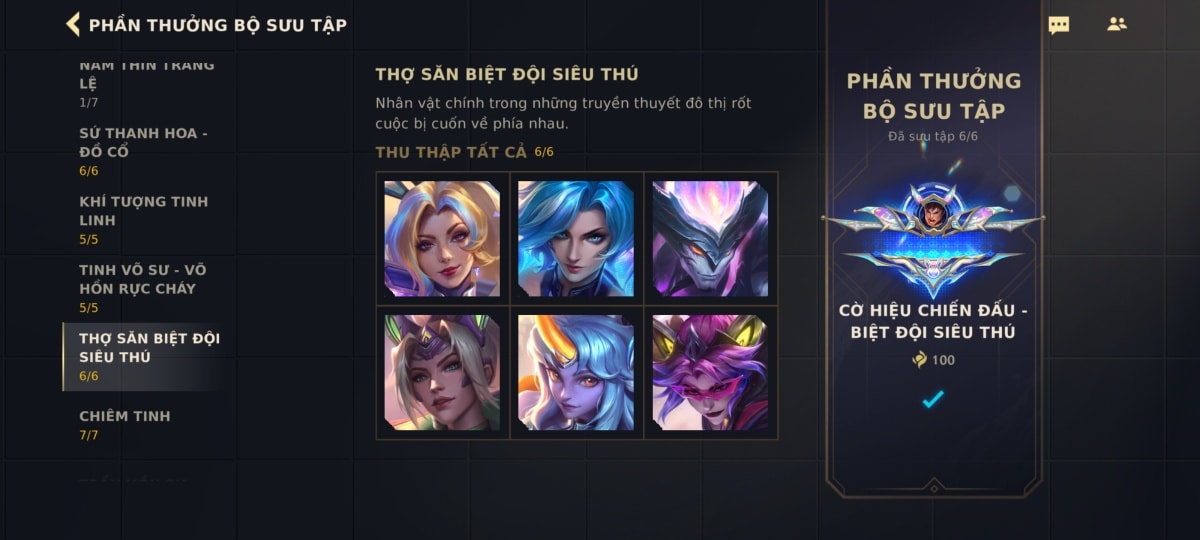The width and height of the screenshot is (1200, 540).
Task: Click the Biệt Đội Siêu Thú battle banner emblem
Action: click(933, 238)
